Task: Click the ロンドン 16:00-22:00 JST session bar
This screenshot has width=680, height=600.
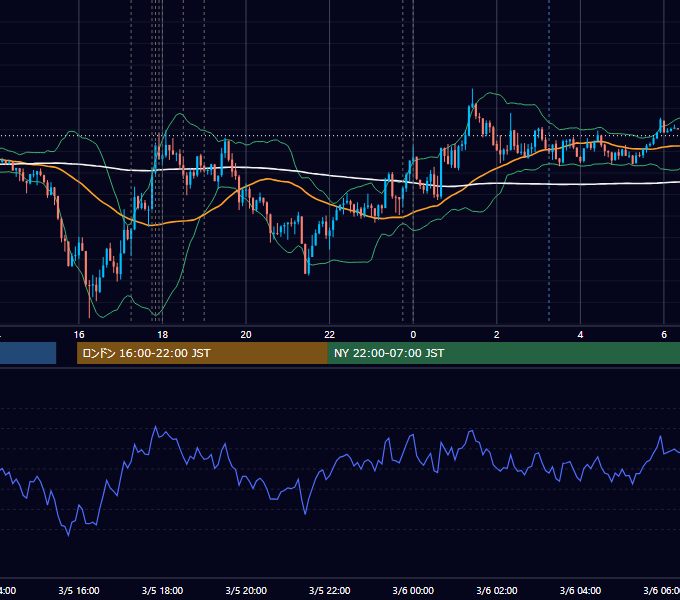Action: point(202,353)
